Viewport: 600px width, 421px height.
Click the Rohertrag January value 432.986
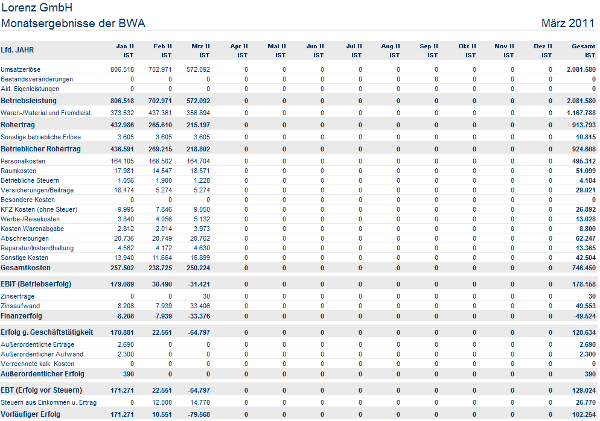(x=122, y=125)
